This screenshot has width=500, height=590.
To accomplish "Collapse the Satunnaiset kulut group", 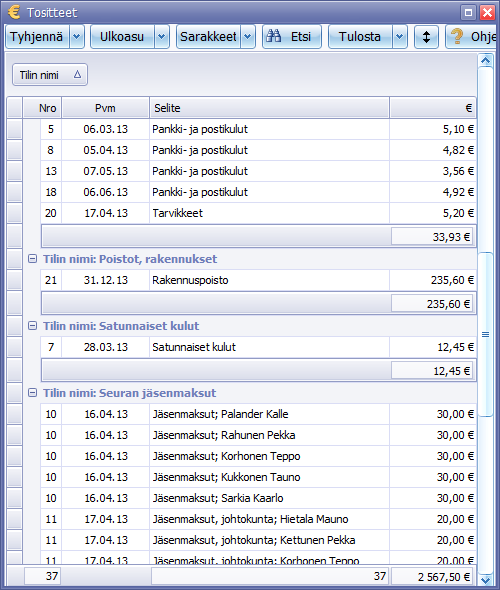I will 33,326.
